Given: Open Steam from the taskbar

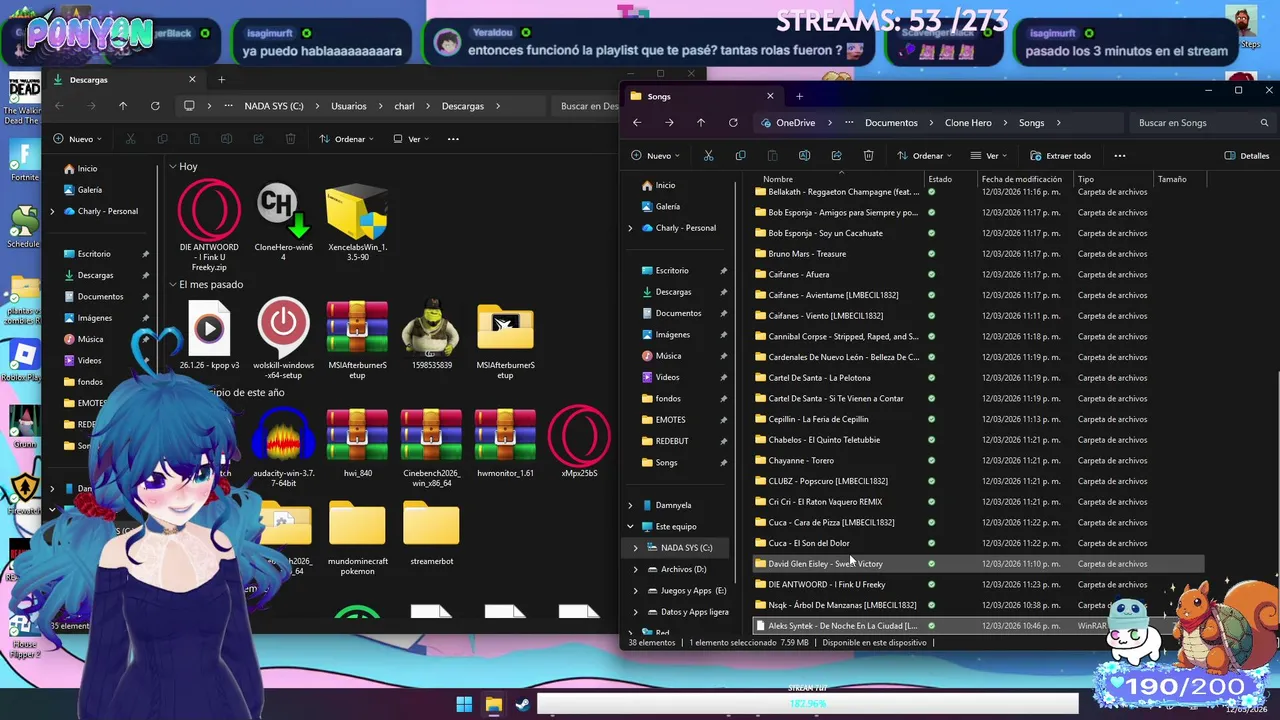Looking at the screenshot, I should (x=522, y=705).
